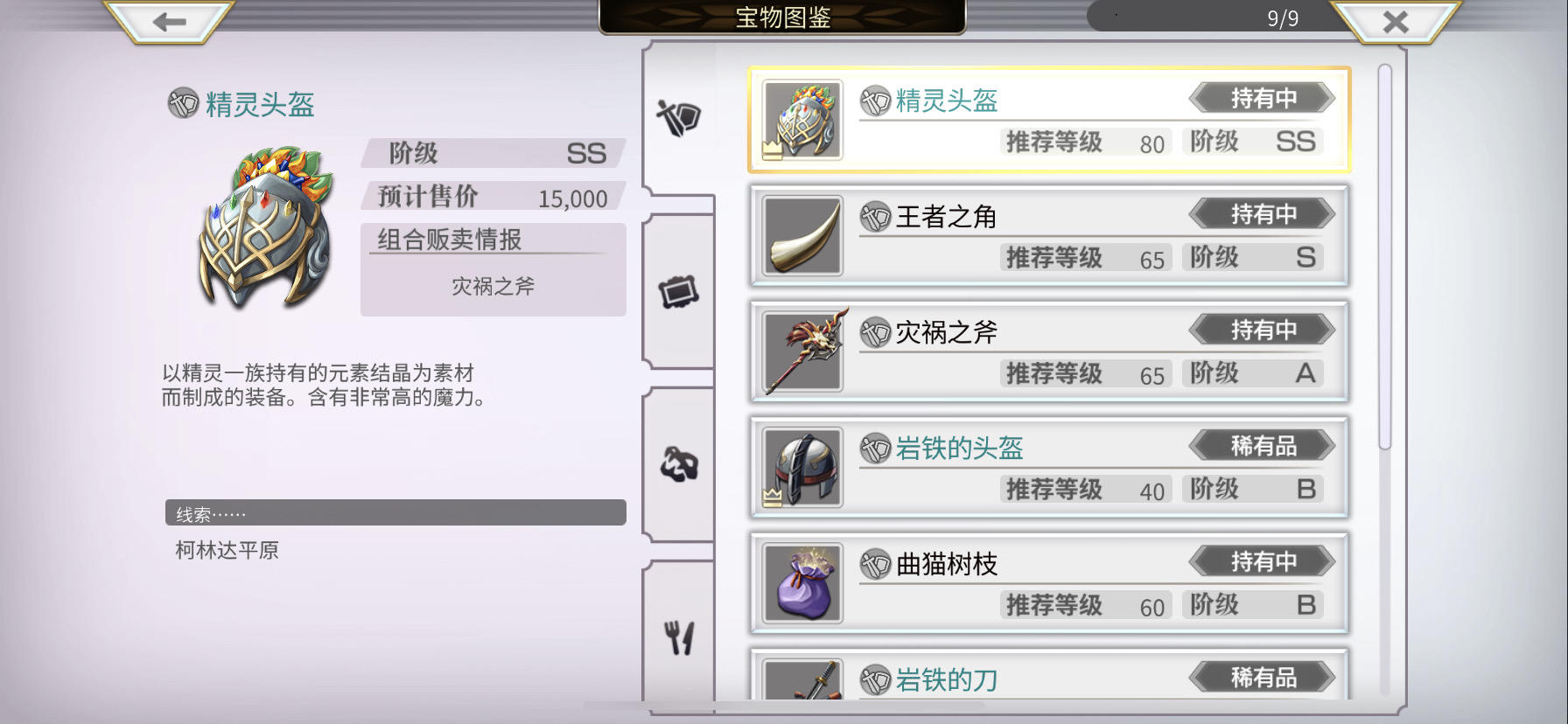Select the 曲猫树枝 entry name

click(946, 565)
